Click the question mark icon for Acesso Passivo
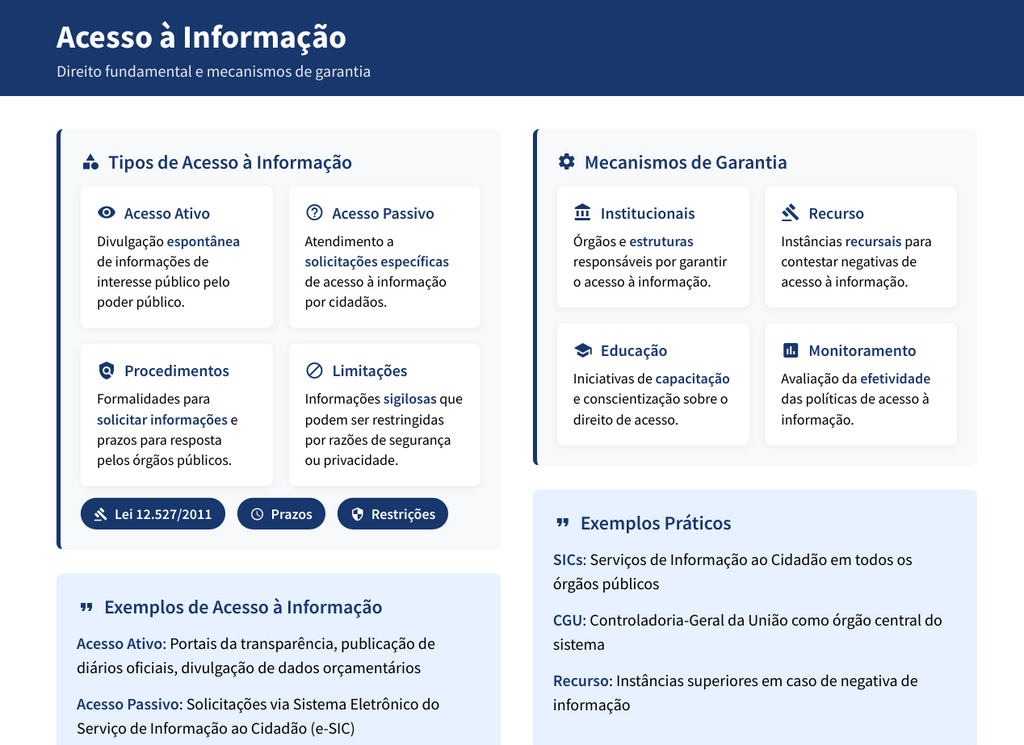Image resolution: width=1024 pixels, height=745 pixels. (314, 212)
